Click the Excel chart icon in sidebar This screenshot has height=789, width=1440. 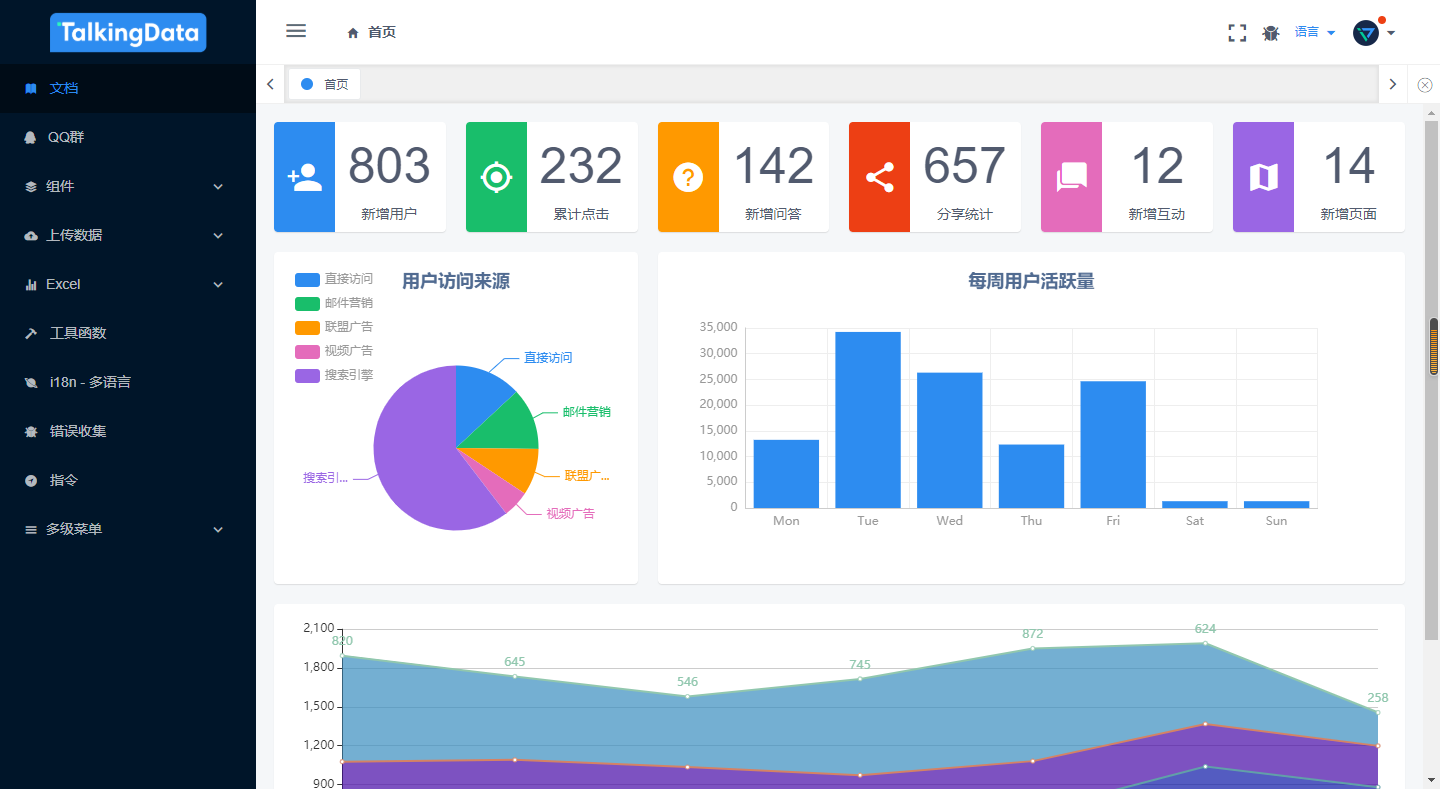coord(30,284)
